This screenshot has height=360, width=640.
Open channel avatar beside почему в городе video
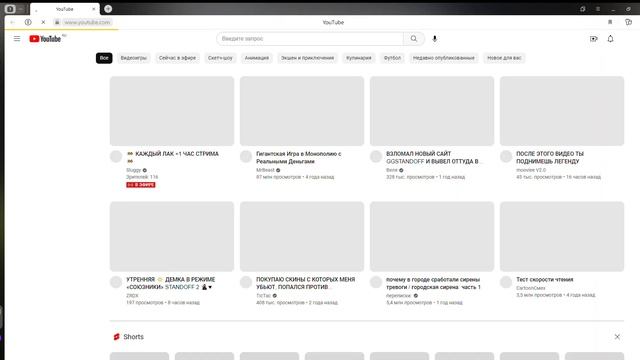tap(376, 282)
